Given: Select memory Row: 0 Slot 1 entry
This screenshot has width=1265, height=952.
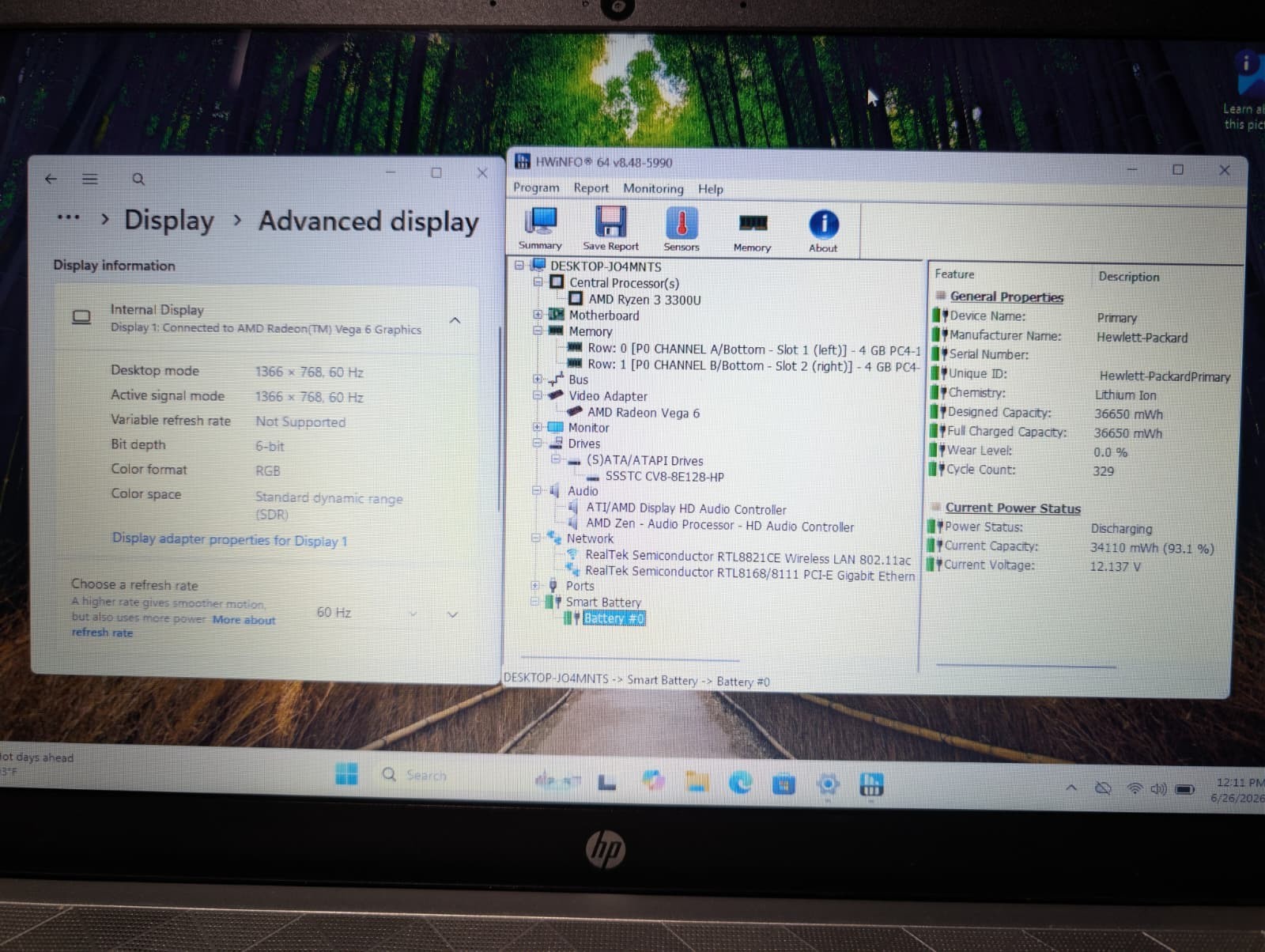Looking at the screenshot, I should click(754, 349).
